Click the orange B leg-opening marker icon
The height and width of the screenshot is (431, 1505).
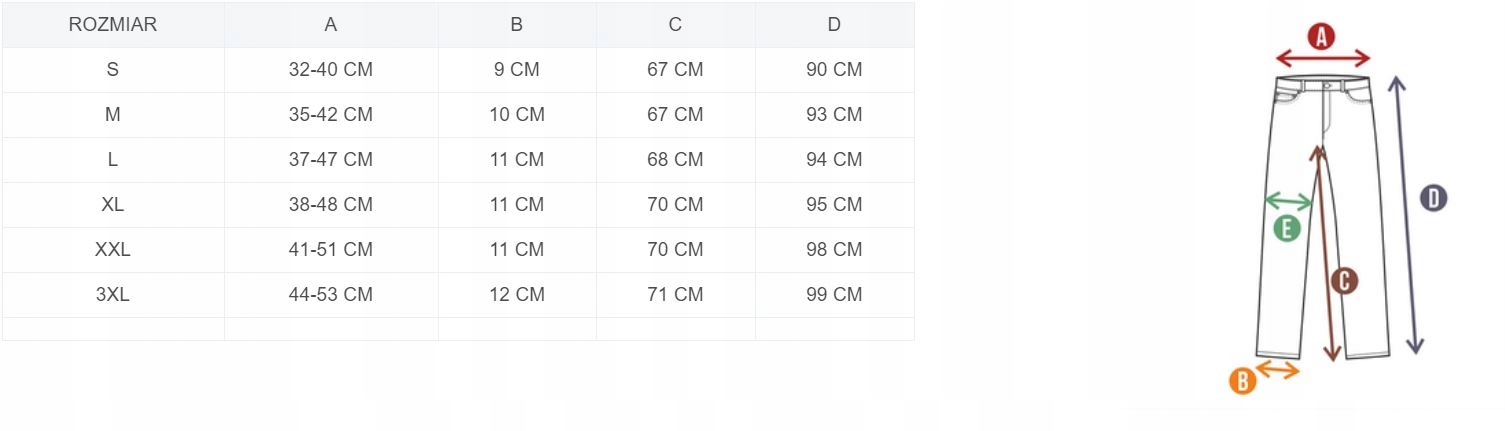point(1242,381)
